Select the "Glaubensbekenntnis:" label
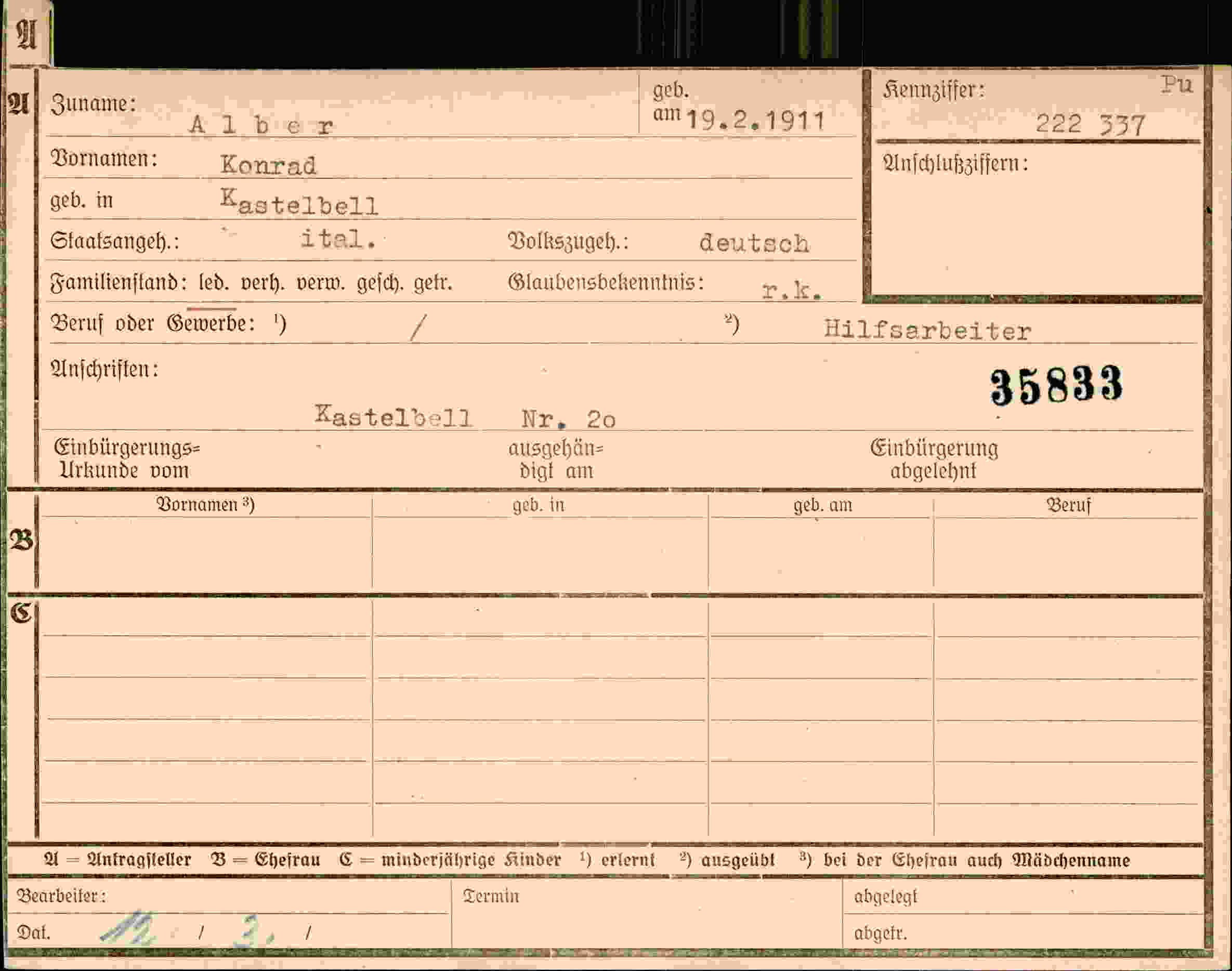Screen dimensions: 1232x971 click(606, 283)
